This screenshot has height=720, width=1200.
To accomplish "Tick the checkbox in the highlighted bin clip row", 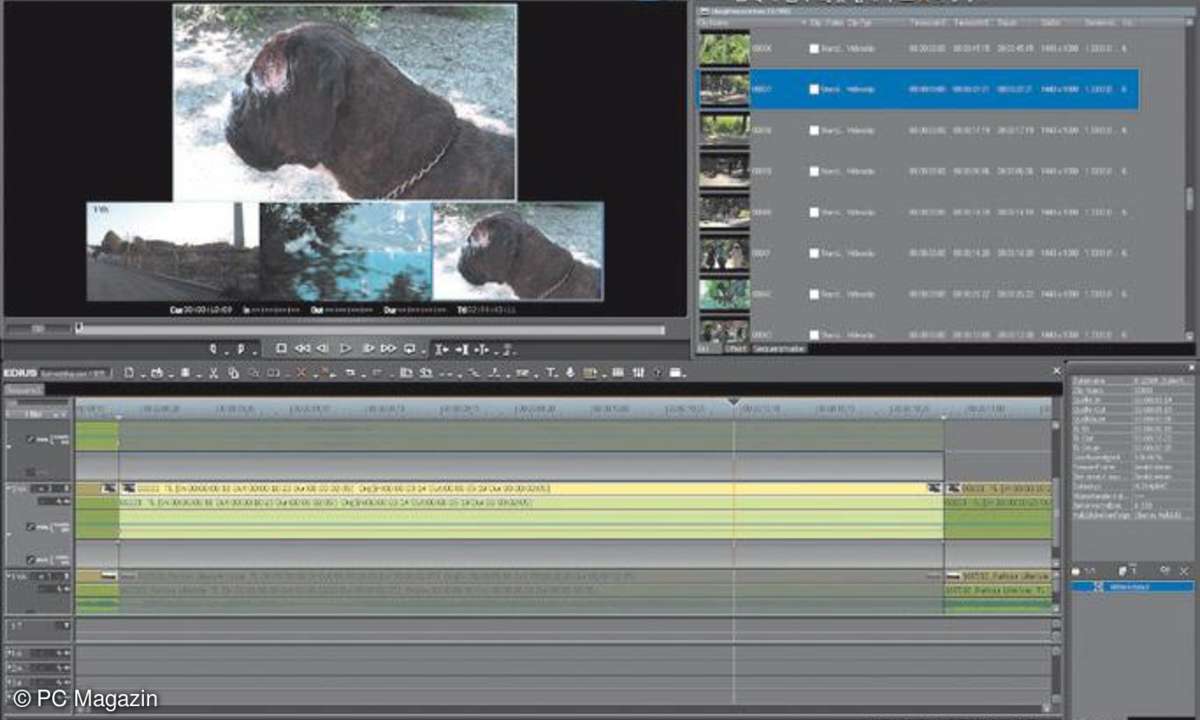I will [814, 89].
